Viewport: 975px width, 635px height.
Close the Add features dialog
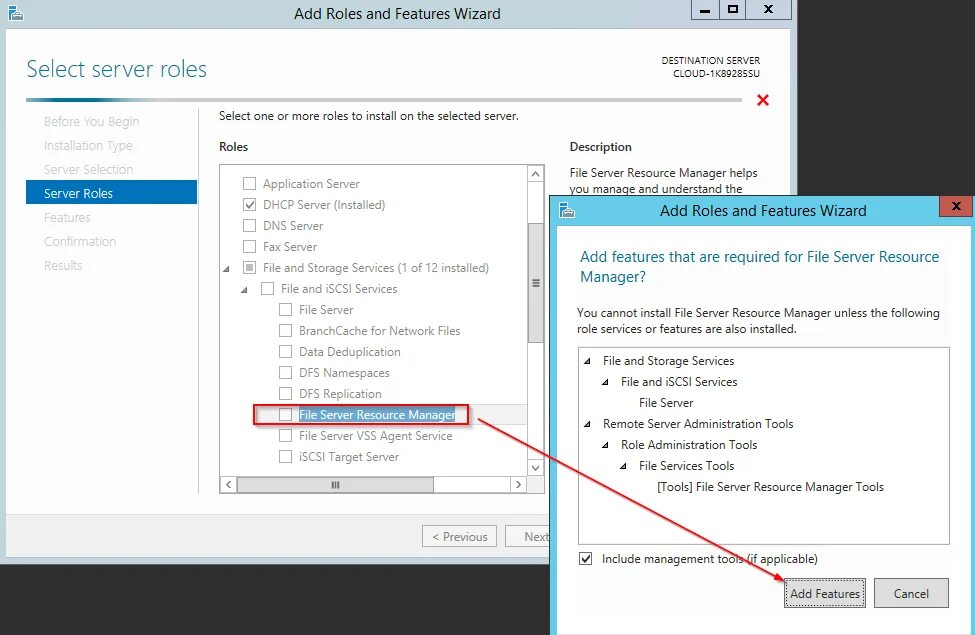[956, 206]
